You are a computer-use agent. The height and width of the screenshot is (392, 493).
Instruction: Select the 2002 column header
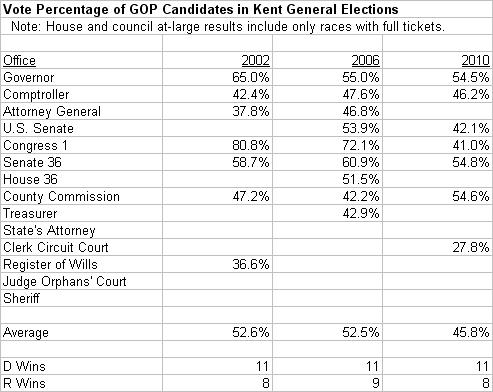tap(255, 60)
